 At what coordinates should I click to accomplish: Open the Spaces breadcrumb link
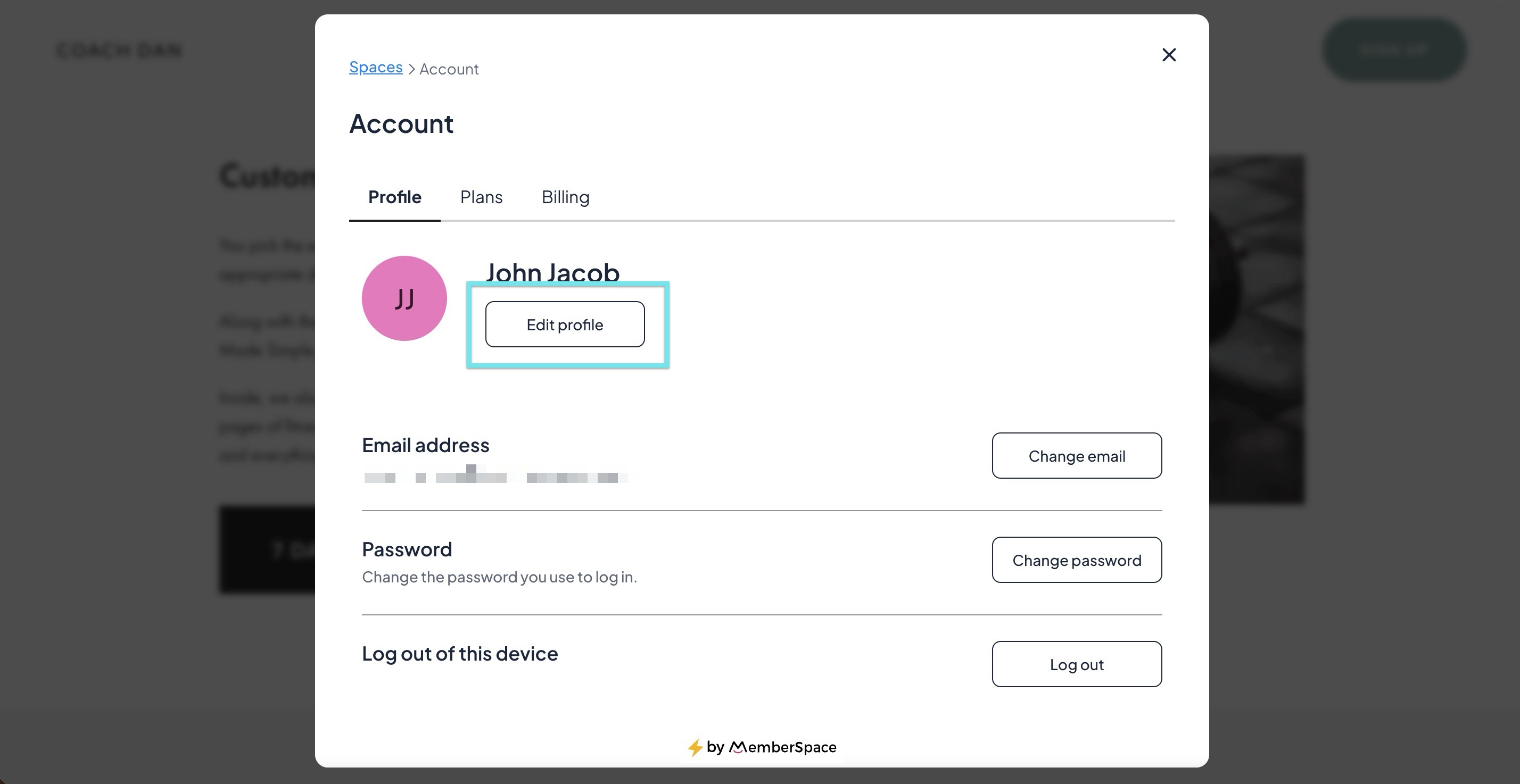[x=376, y=67]
